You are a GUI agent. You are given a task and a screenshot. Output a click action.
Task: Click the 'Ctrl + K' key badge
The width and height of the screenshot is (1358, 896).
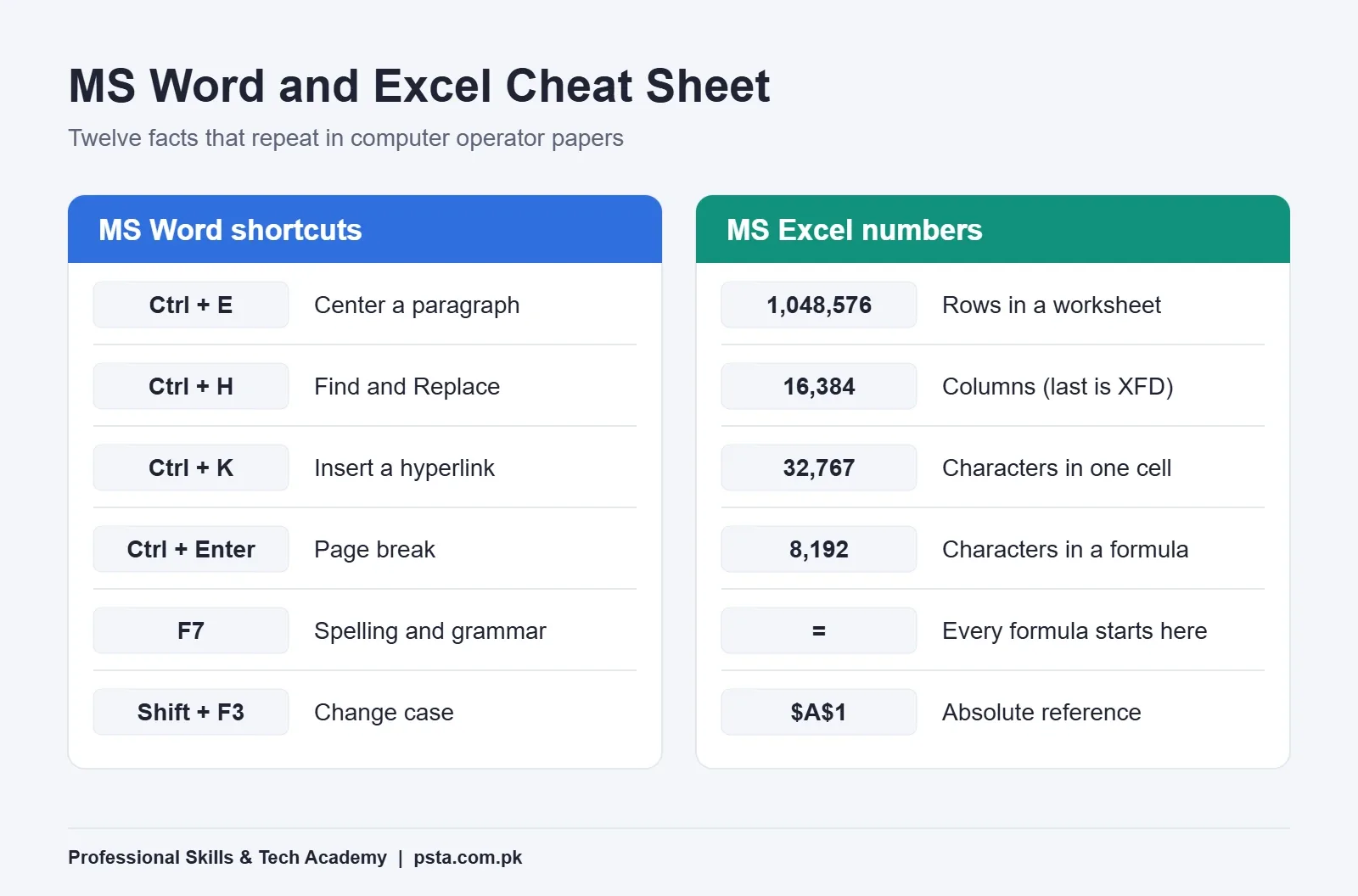tap(191, 468)
